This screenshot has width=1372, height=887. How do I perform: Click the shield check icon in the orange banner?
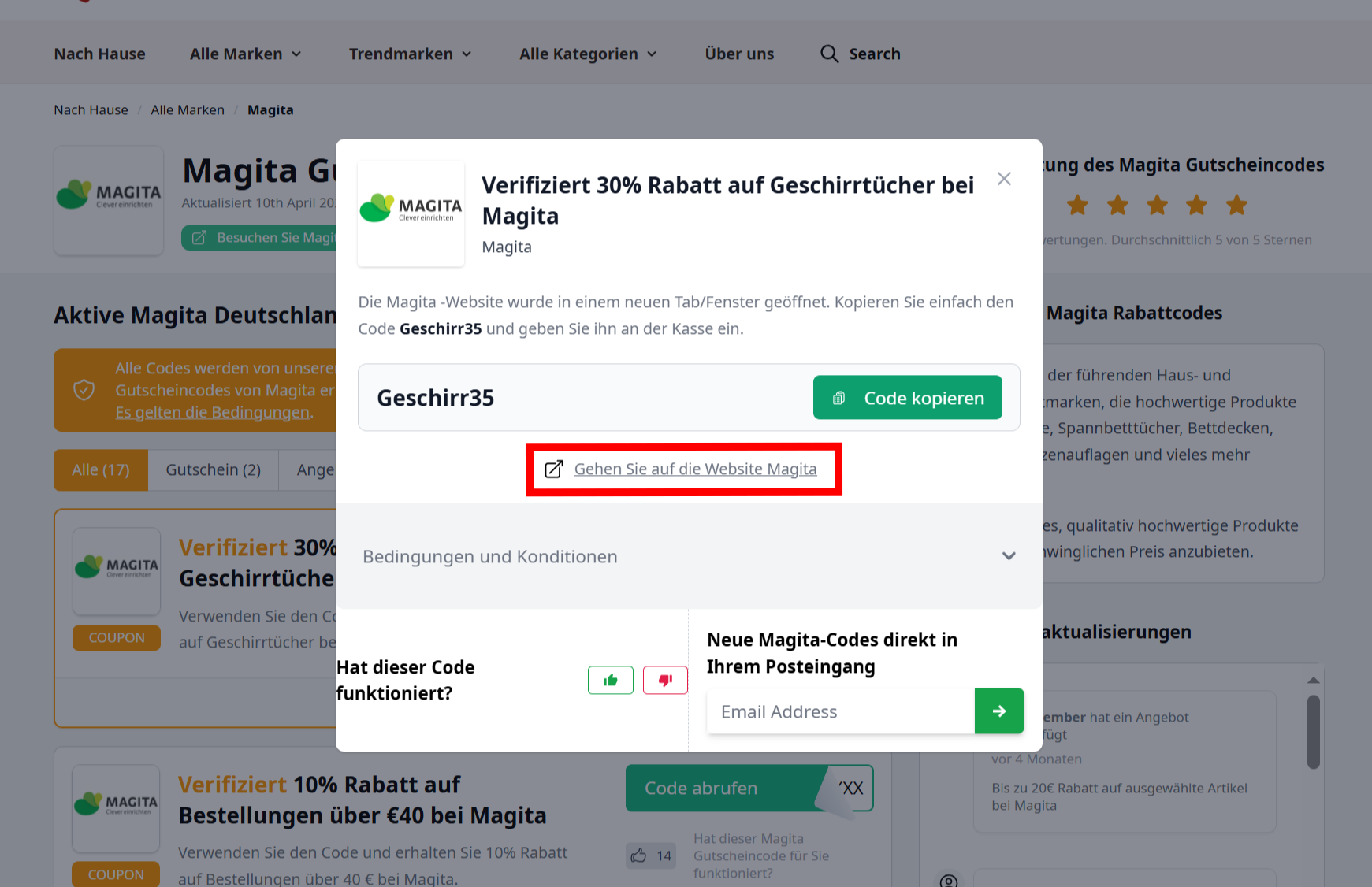[x=84, y=390]
